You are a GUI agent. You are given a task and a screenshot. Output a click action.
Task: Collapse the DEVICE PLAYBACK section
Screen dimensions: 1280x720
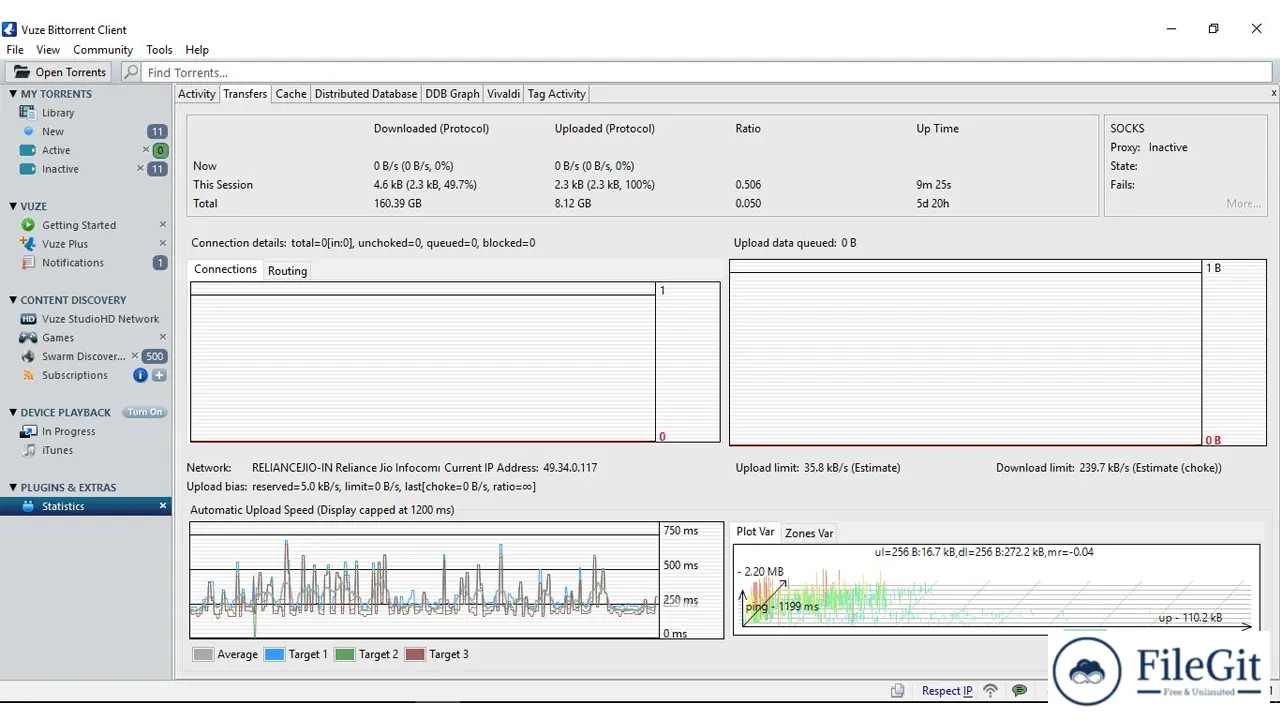tap(13, 412)
